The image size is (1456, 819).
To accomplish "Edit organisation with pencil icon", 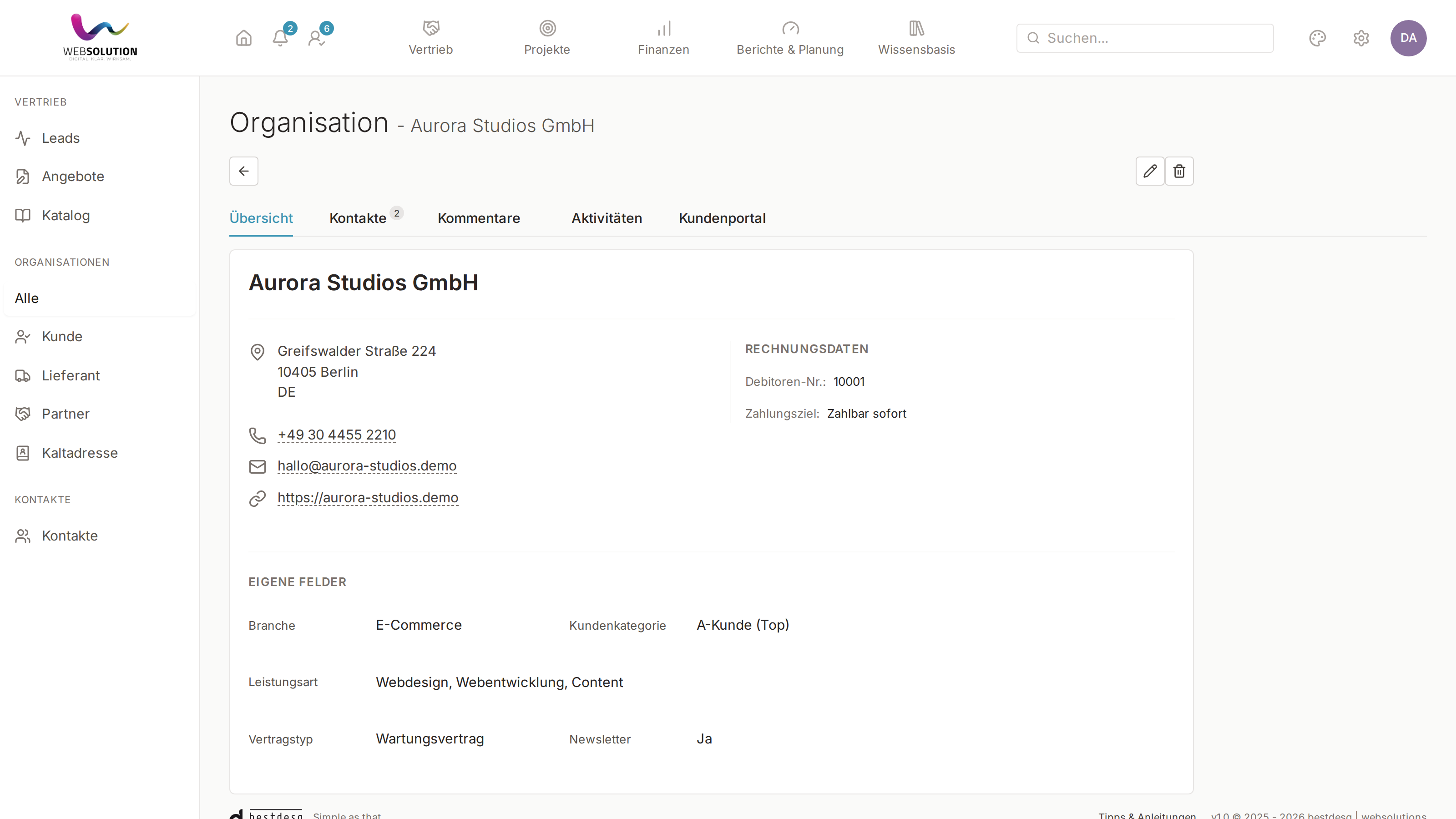I will 1150,171.
